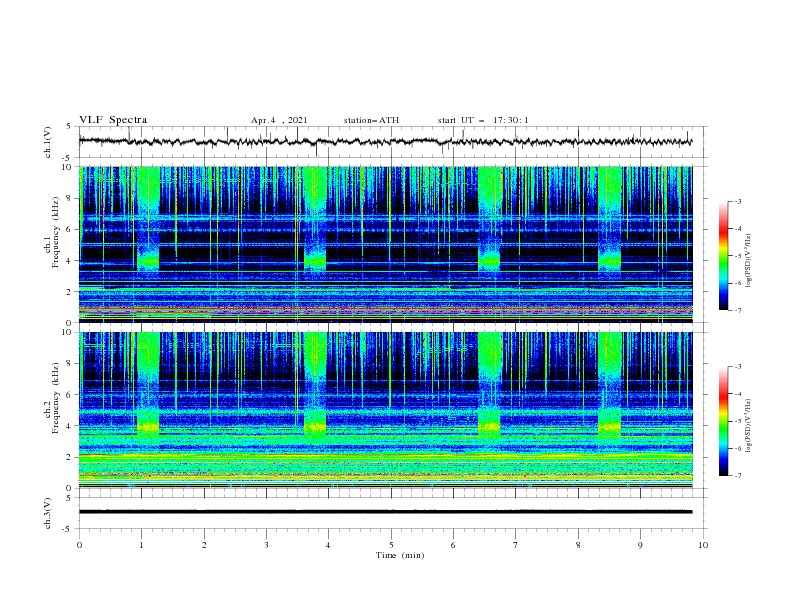Click time axis tick label '1'
The width and height of the screenshot is (792, 612).
[x=141, y=545]
